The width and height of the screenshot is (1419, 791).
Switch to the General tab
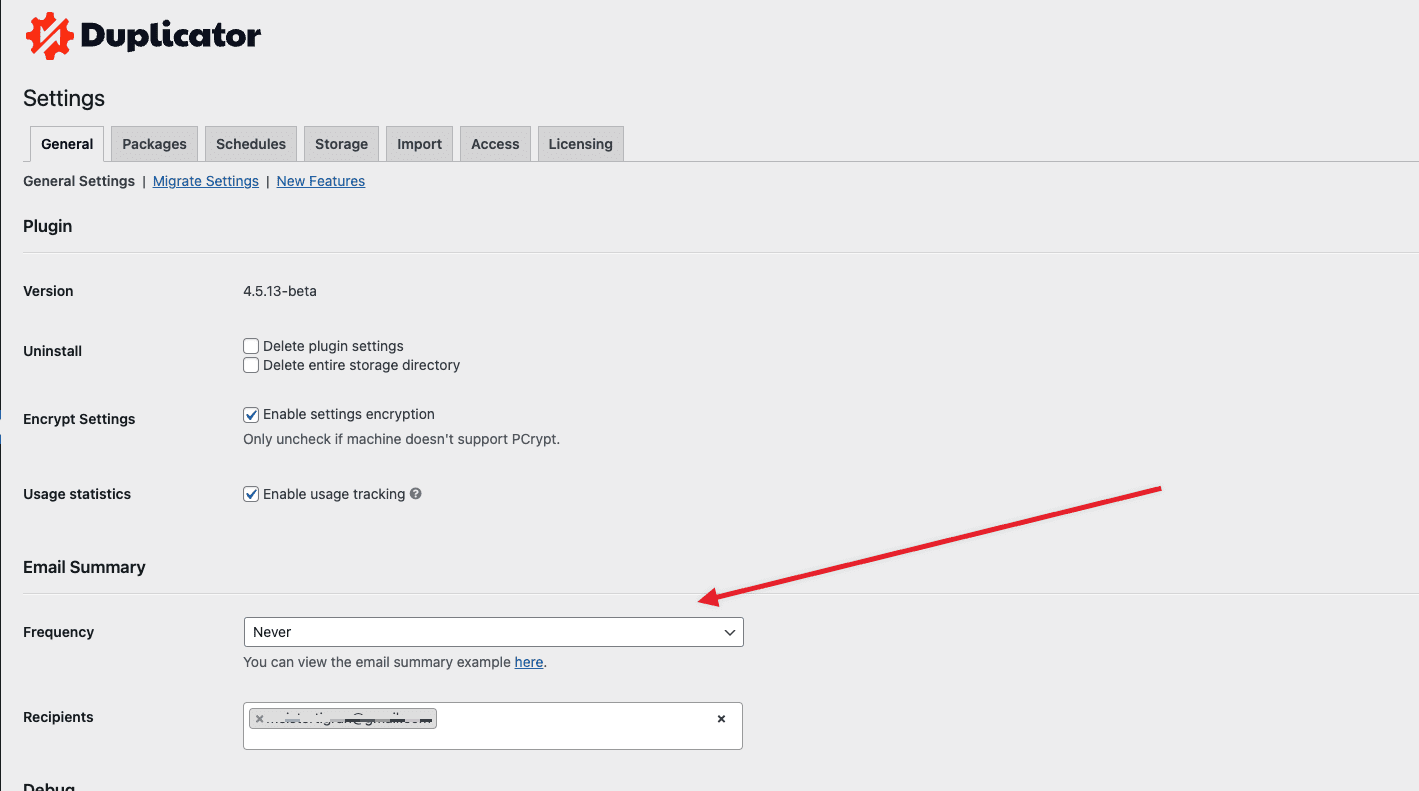(x=67, y=144)
